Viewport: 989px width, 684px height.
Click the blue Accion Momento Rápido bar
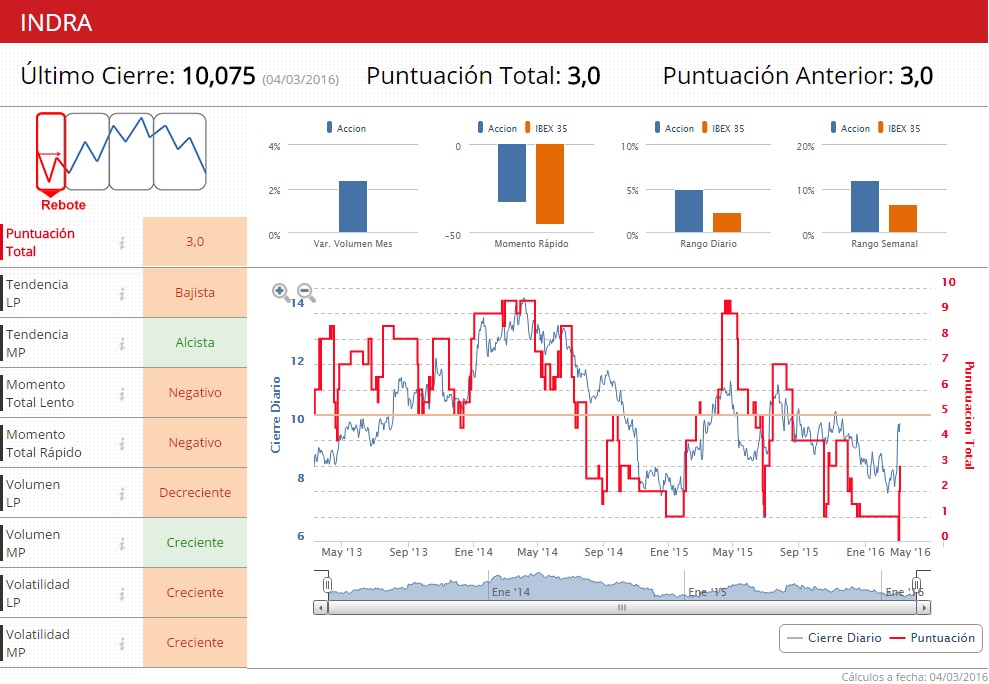click(512, 173)
